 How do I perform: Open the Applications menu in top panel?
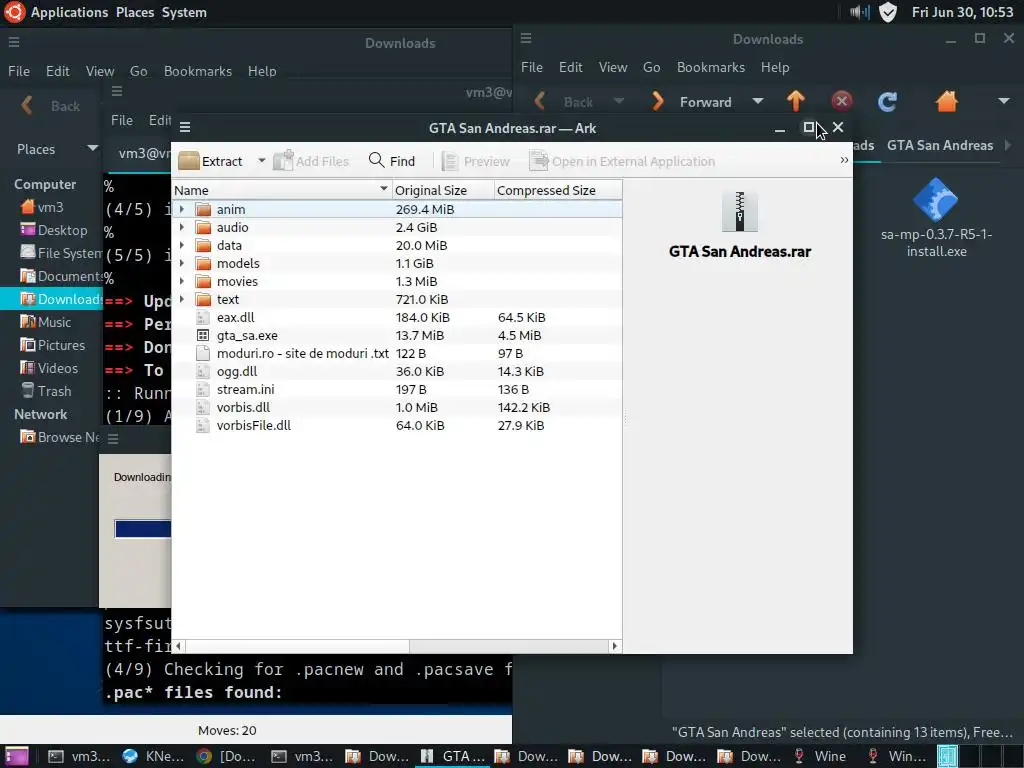69,12
